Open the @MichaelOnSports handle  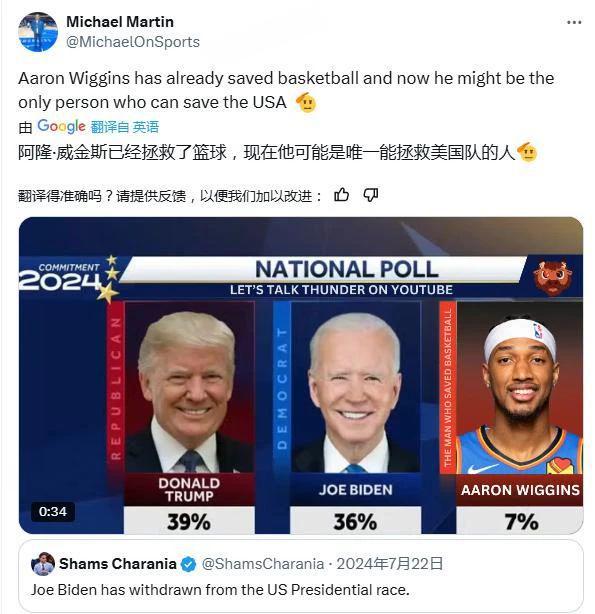(x=133, y=42)
